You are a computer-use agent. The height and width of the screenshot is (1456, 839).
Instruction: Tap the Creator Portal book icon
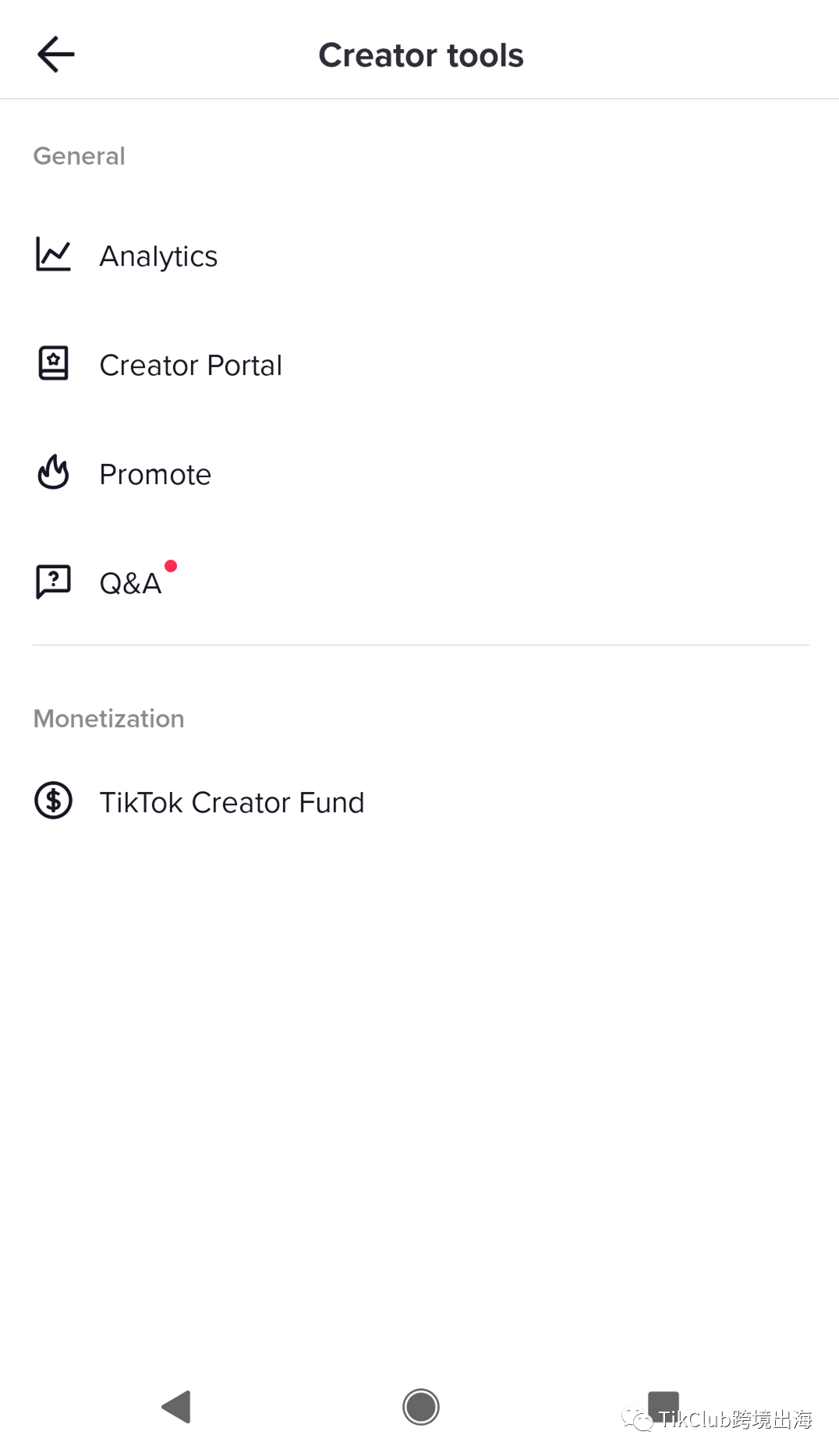(x=54, y=364)
